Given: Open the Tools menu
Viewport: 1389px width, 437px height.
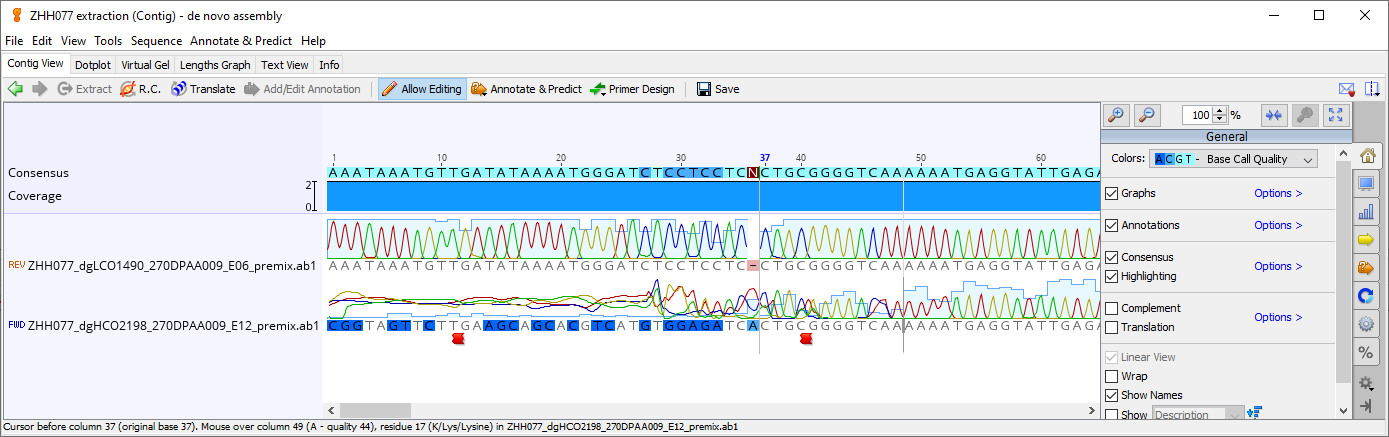Looking at the screenshot, I should [x=108, y=41].
